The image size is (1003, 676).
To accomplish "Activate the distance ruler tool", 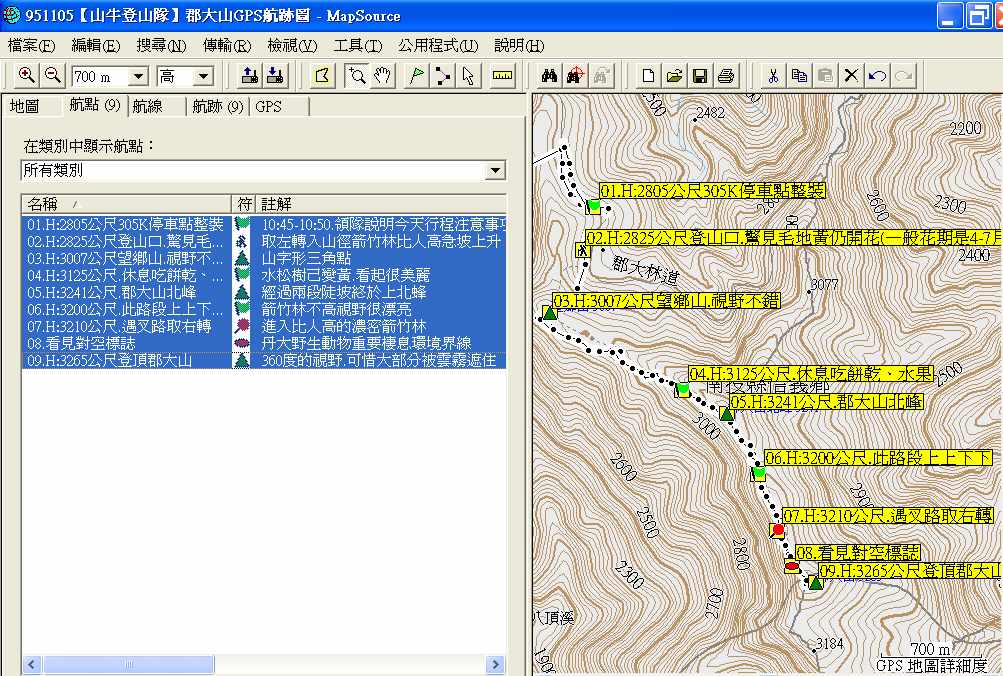I will tap(502, 76).
